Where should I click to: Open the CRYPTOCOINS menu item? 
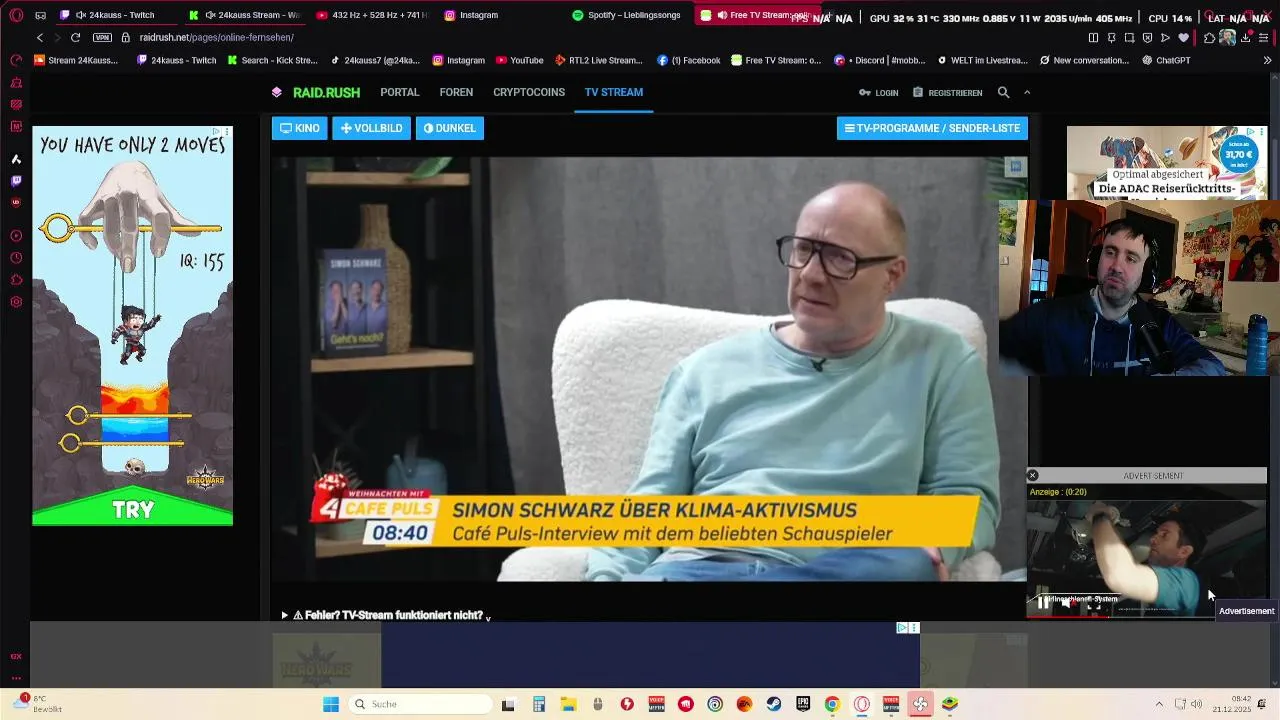click(x=529, y=92)
